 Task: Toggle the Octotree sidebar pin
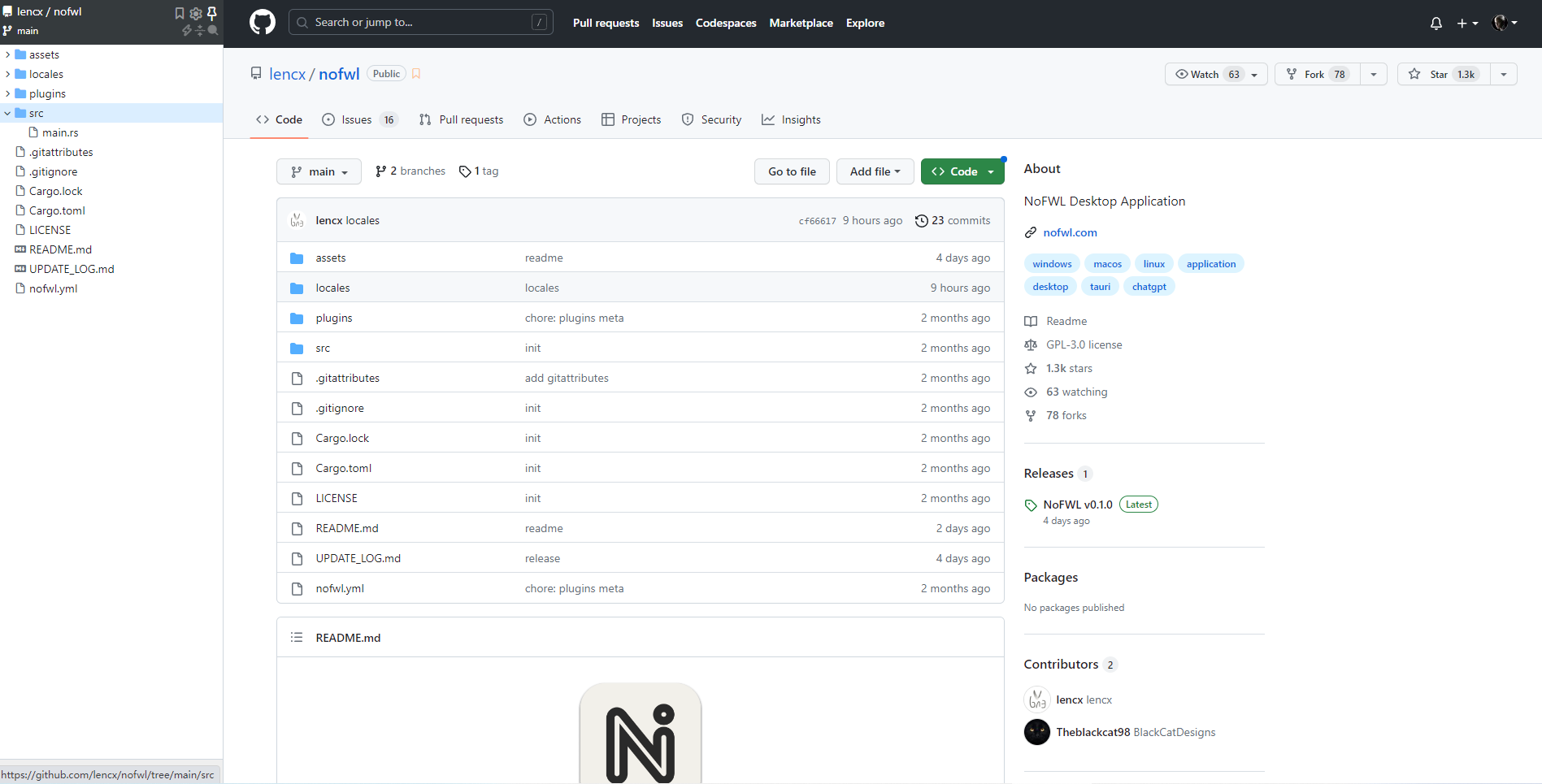(212, 13)
